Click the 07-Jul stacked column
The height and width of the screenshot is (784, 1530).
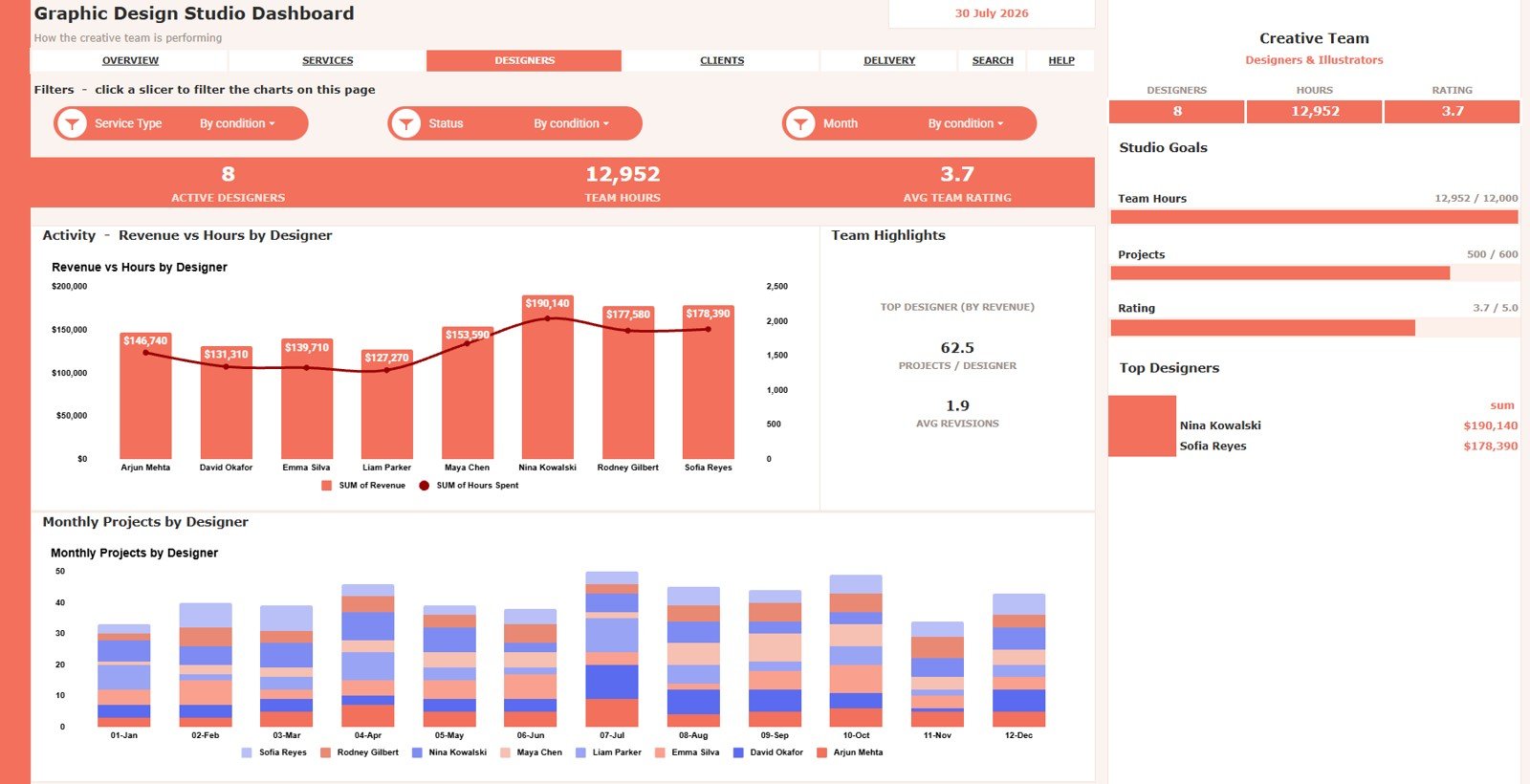point(612,649)
